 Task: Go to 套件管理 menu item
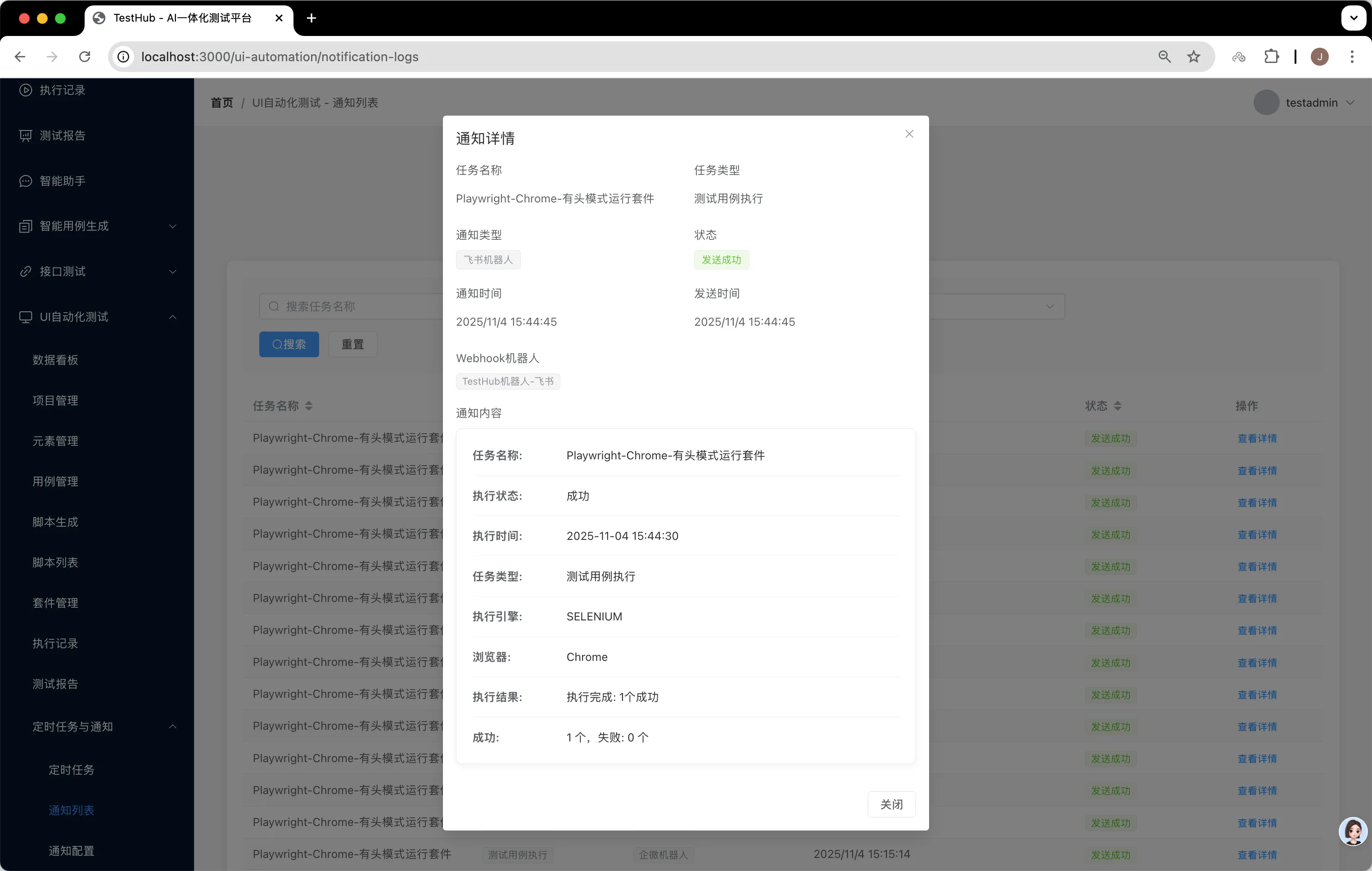click(x=55, y=603)
